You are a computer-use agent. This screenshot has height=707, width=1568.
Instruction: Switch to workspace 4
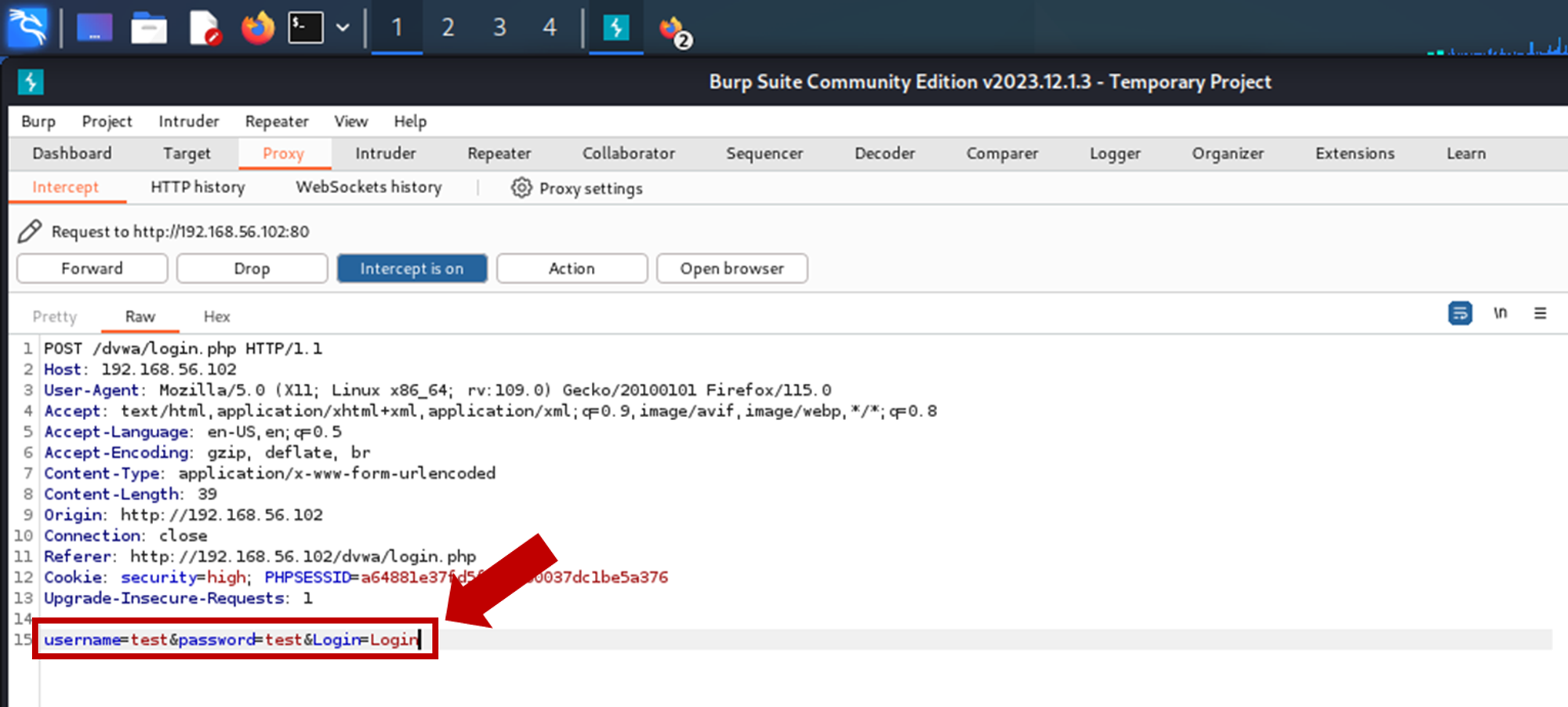[x=550, y=28]
